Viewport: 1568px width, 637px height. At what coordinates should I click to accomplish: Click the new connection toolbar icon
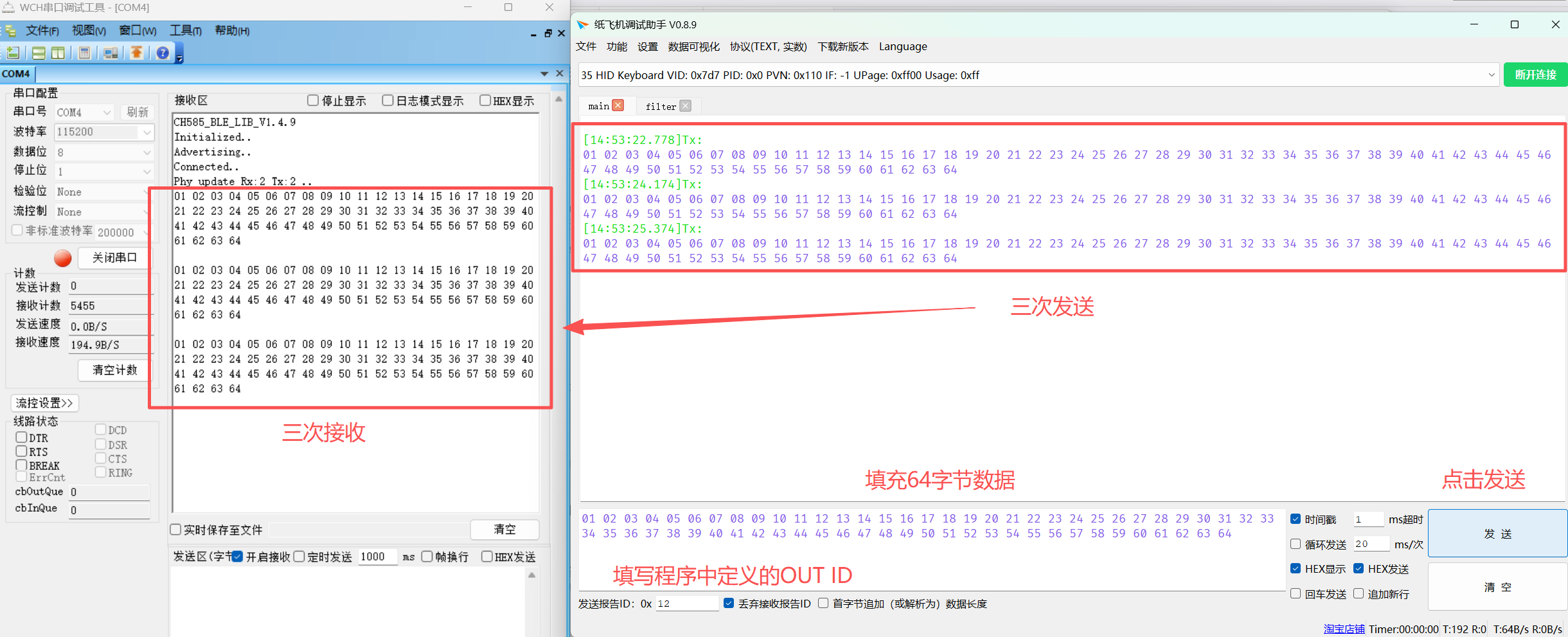[x=13, y=53]
